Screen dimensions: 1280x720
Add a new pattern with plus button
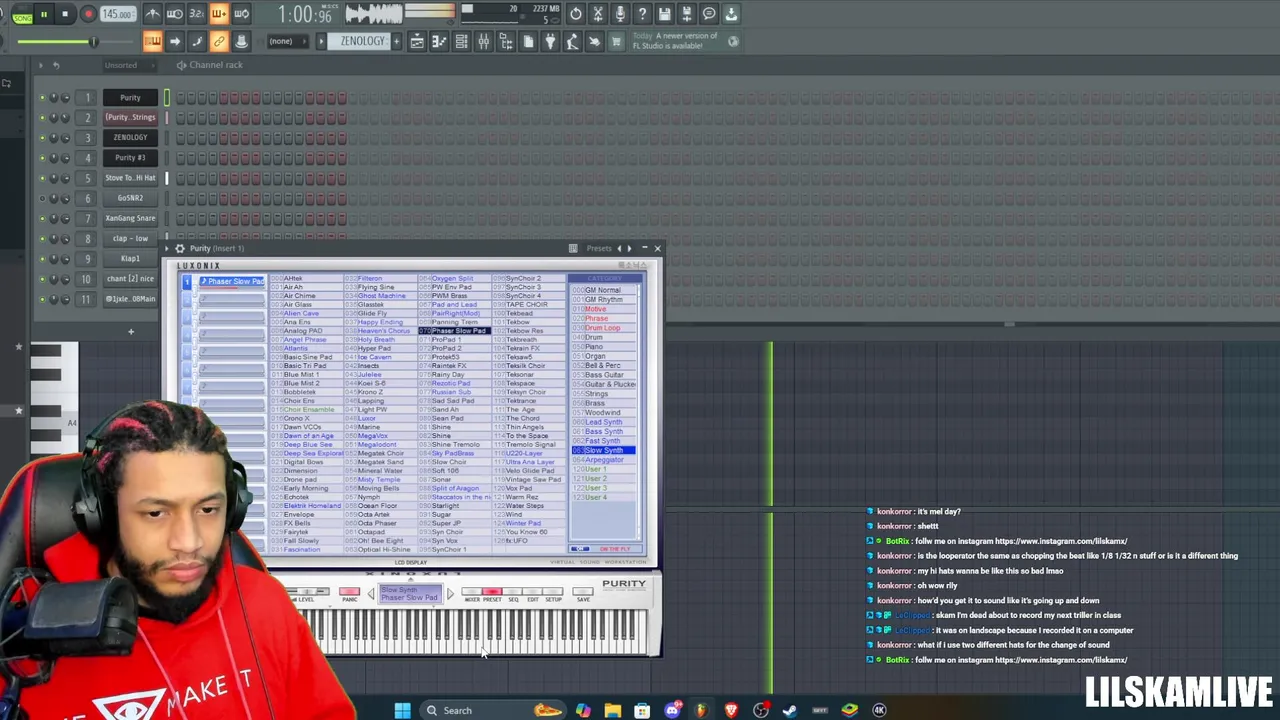coord(397,41)
